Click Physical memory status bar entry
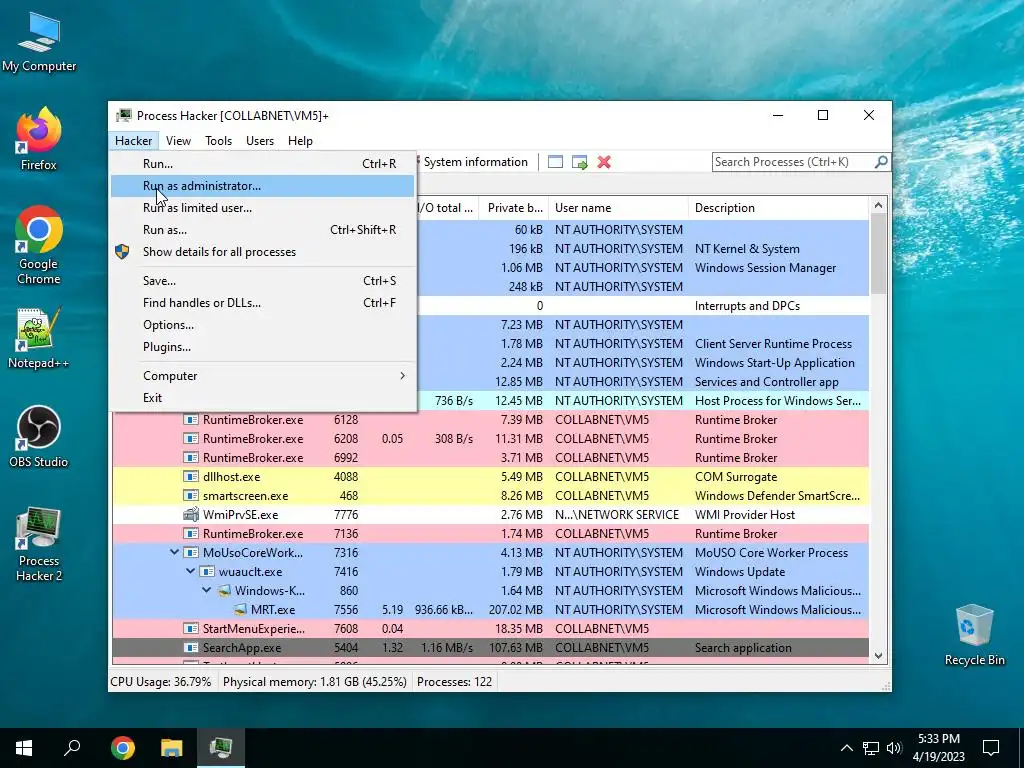 [x=315, y=682]
